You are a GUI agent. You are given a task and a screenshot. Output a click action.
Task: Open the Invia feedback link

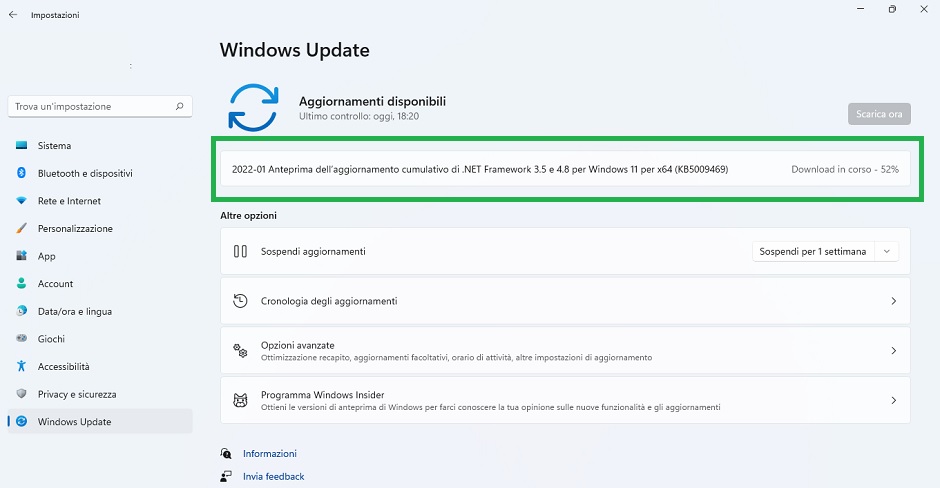(x=273, y=476)
